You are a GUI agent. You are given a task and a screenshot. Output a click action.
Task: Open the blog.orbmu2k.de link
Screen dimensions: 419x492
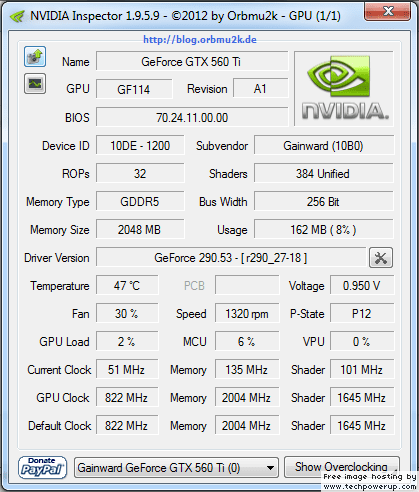click(200, 40)
